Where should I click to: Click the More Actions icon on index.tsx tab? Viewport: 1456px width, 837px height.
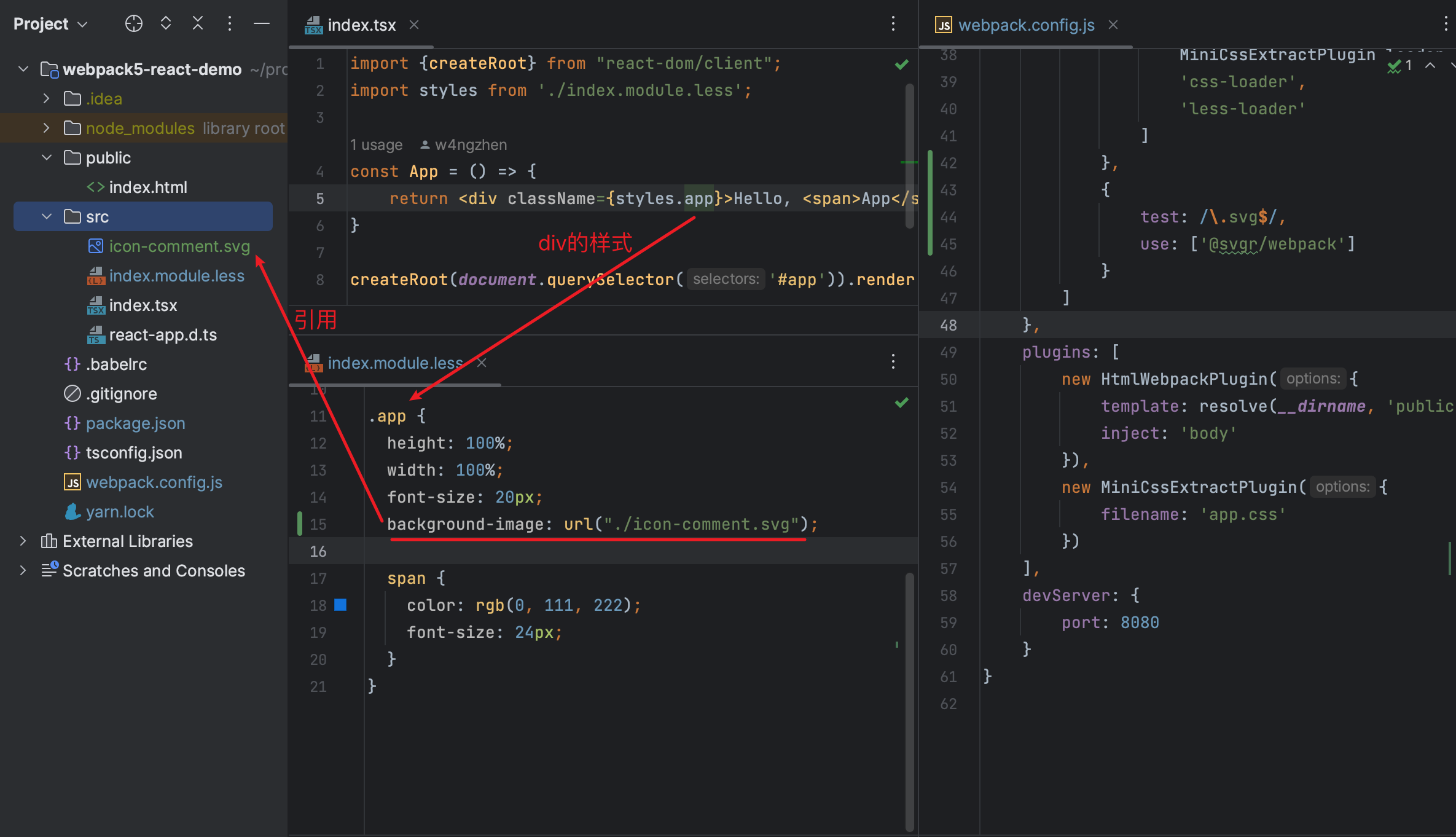coord(893,24)
